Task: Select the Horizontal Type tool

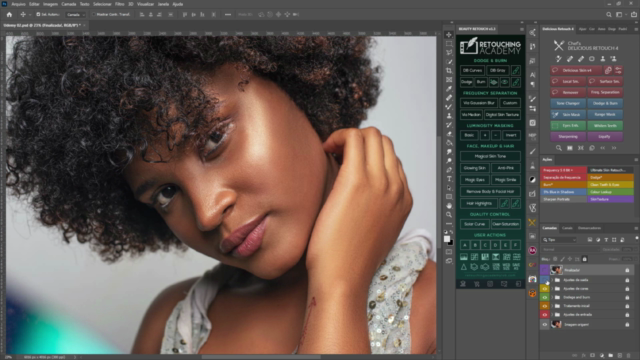Action: [449, 178]
